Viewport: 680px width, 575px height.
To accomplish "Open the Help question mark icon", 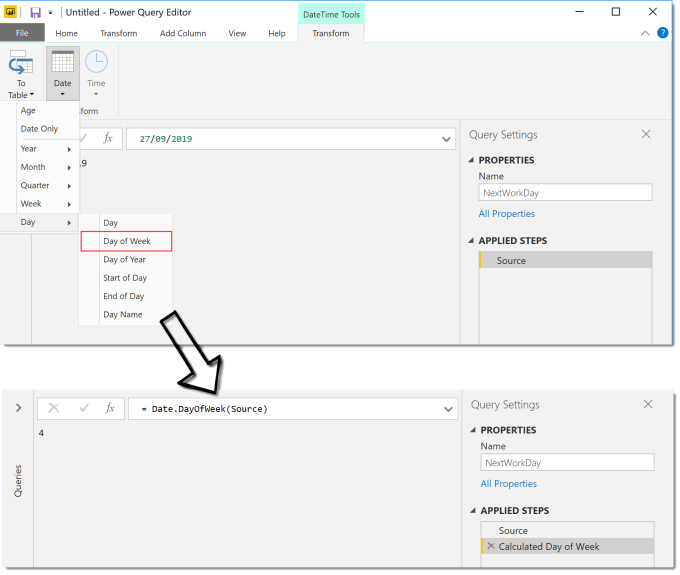I will point(662,33).
